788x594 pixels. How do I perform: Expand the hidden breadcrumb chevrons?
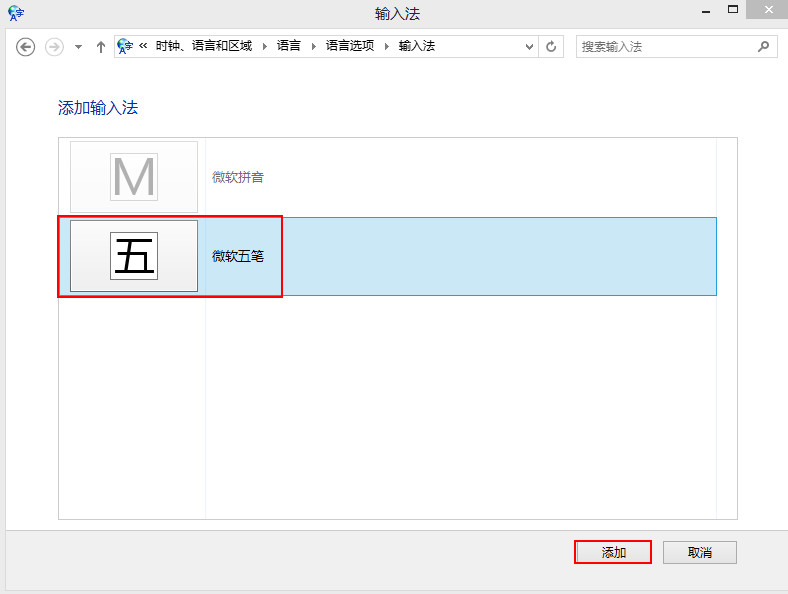[x=143, y=46]
